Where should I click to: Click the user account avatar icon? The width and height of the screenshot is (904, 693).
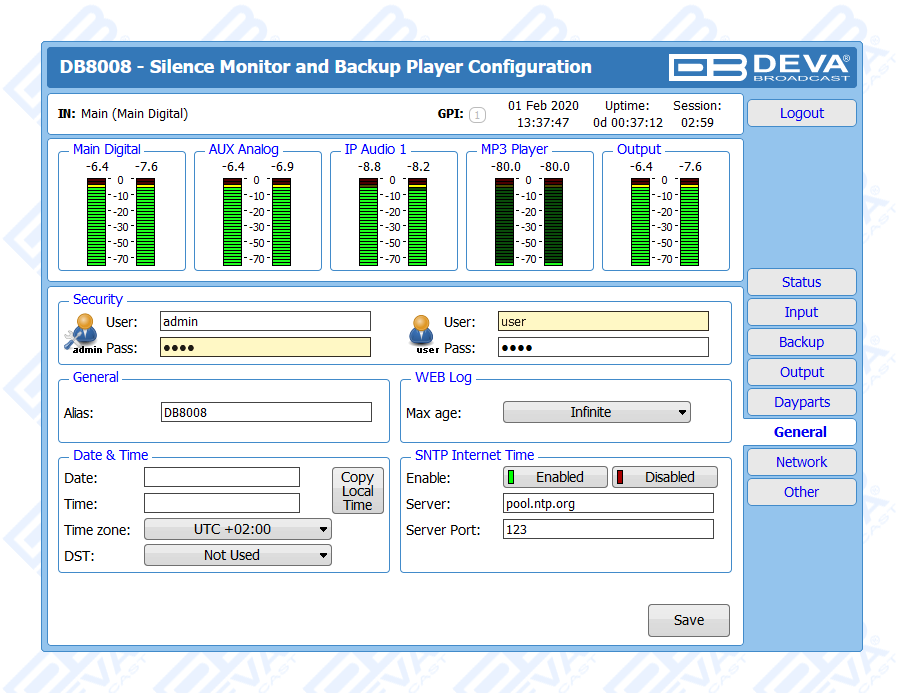click(x=425, y=333)
